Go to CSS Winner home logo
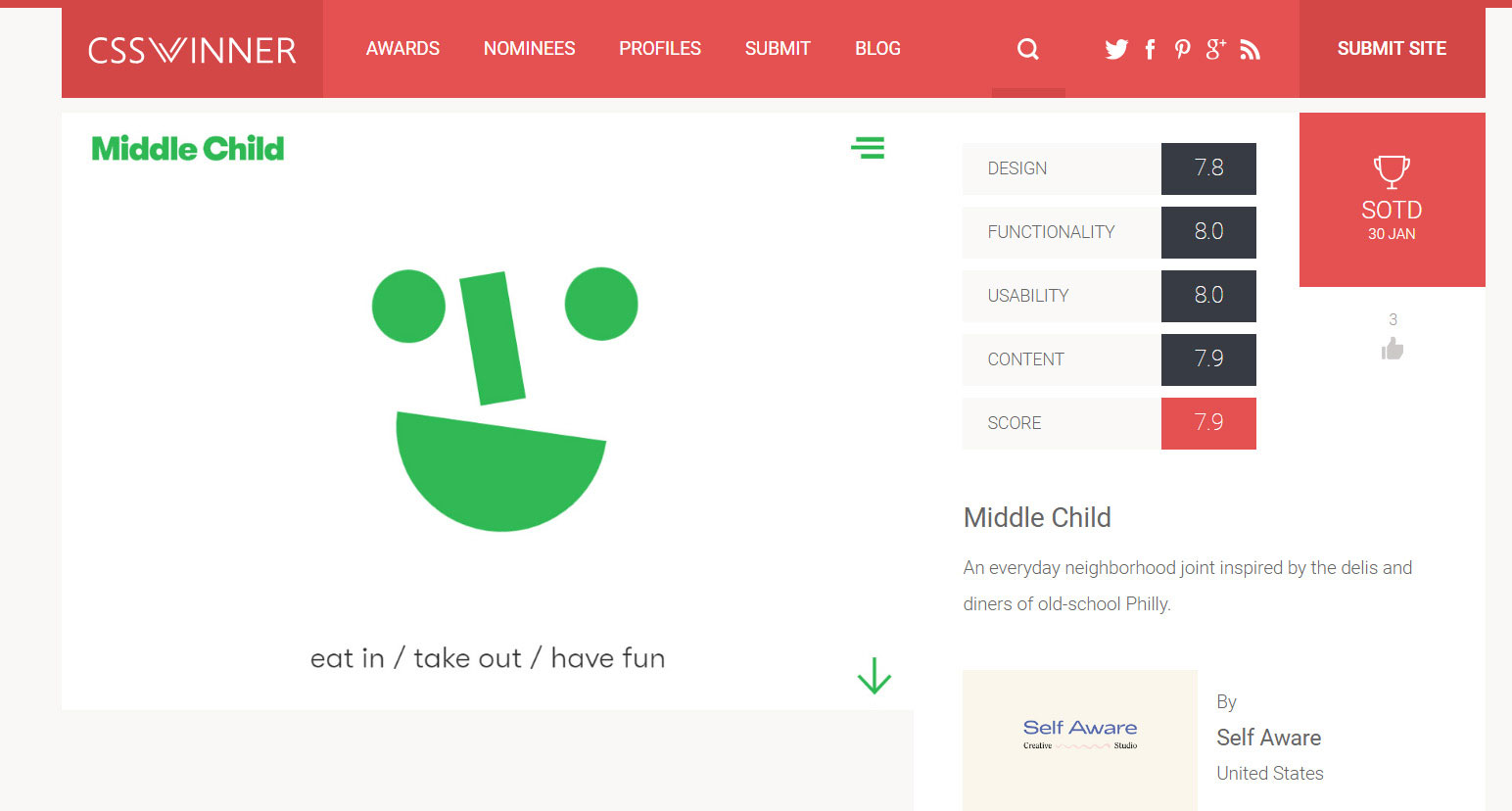Screen dimensions: 1512x811 click(x=192, y=50)
